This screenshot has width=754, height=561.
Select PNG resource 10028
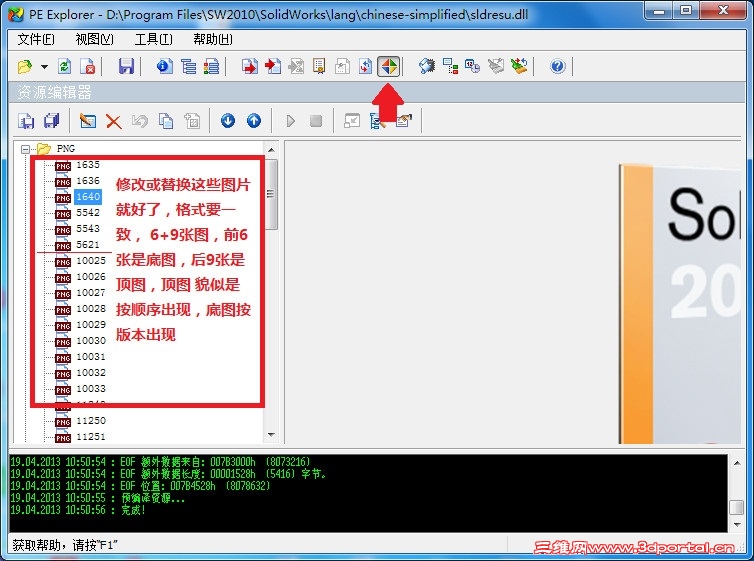pyautogui.click(x=91, y=309)
